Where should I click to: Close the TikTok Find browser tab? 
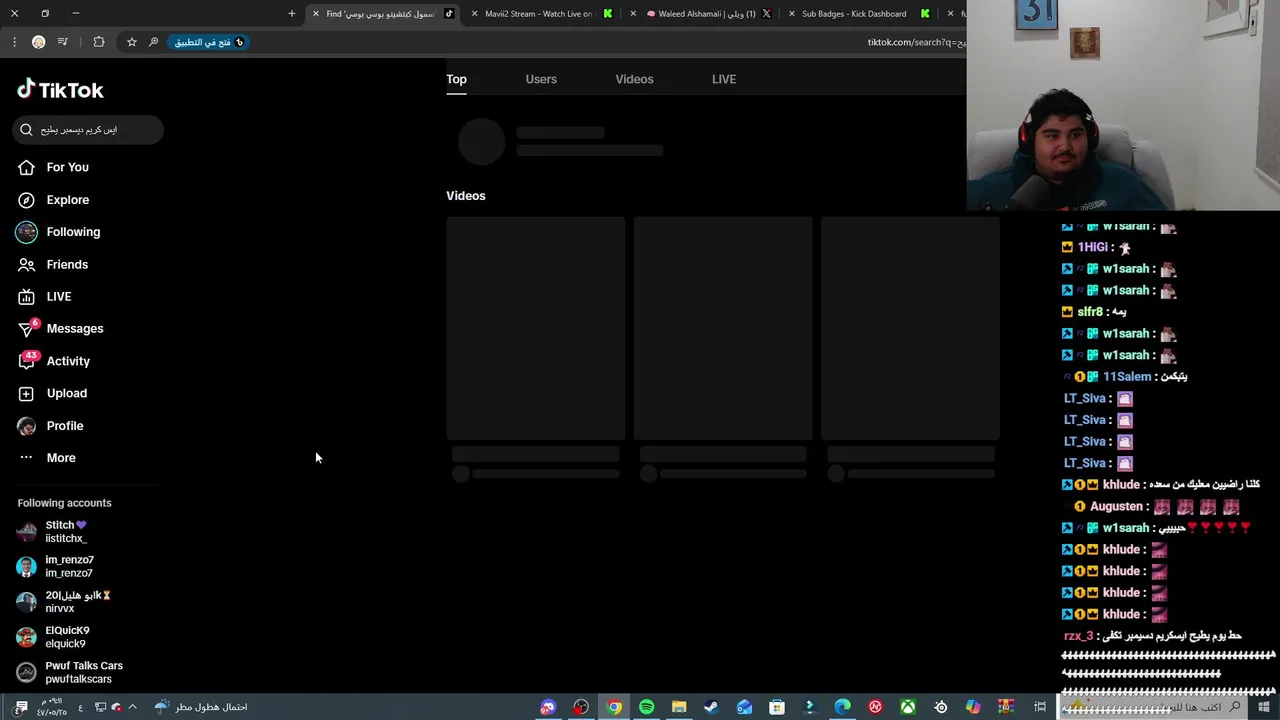(x=316, y=14)
